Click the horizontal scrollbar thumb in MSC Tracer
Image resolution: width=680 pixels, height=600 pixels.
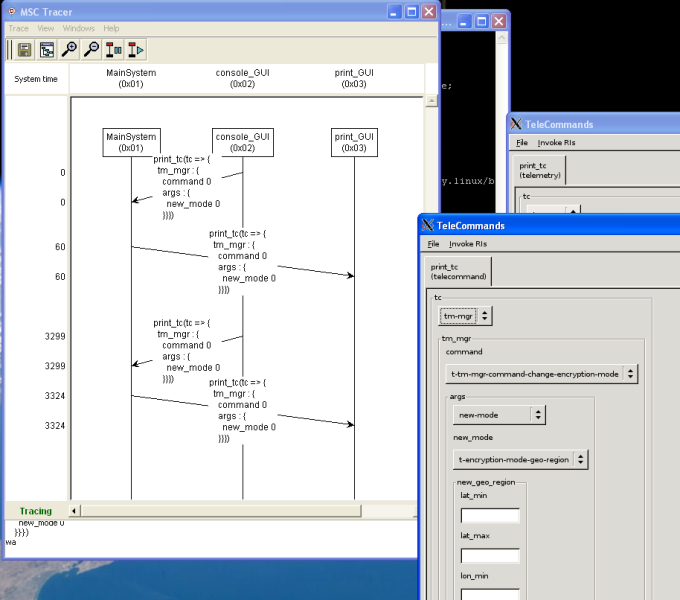tap(221, 511)
